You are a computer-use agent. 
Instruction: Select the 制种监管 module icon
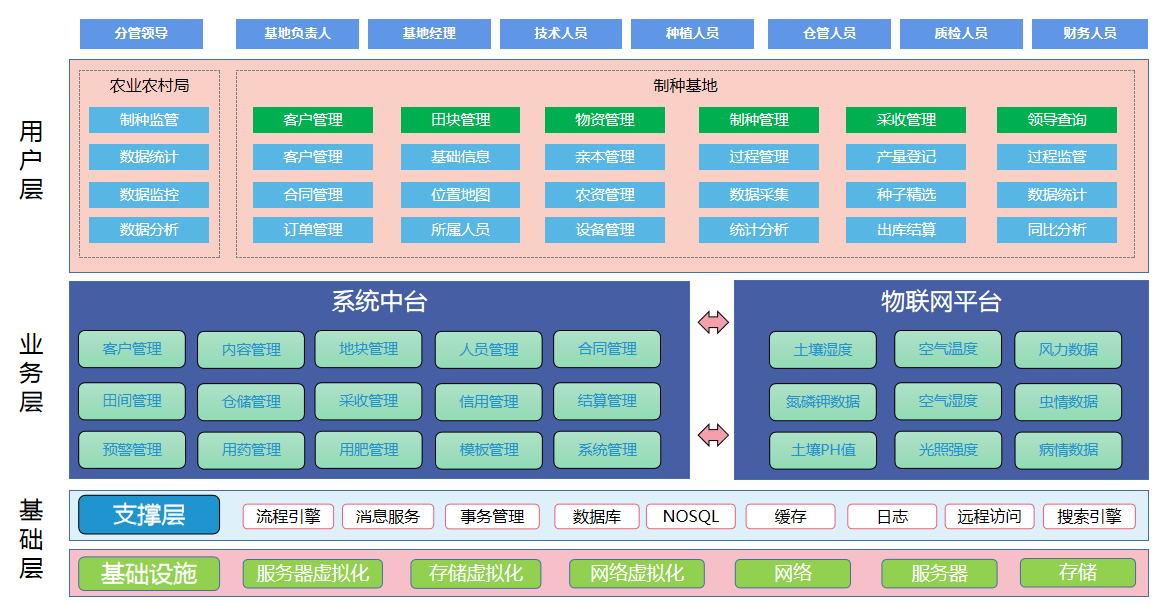[148, 120]
